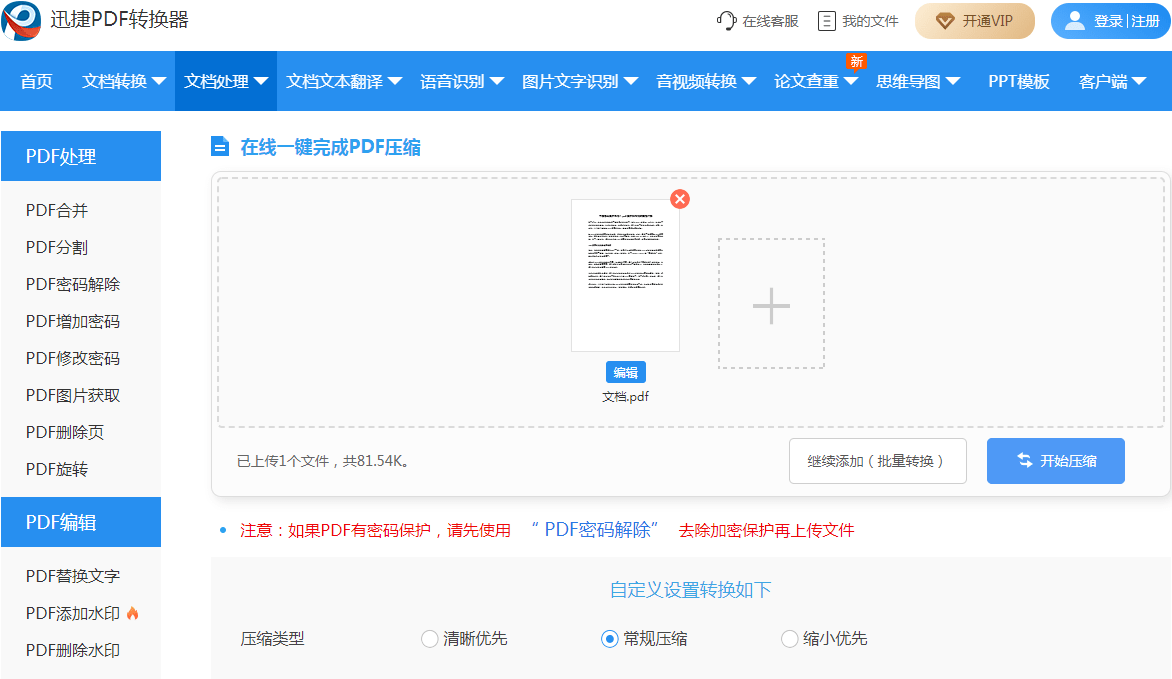Click the VIP crown icon

point(944,20)
